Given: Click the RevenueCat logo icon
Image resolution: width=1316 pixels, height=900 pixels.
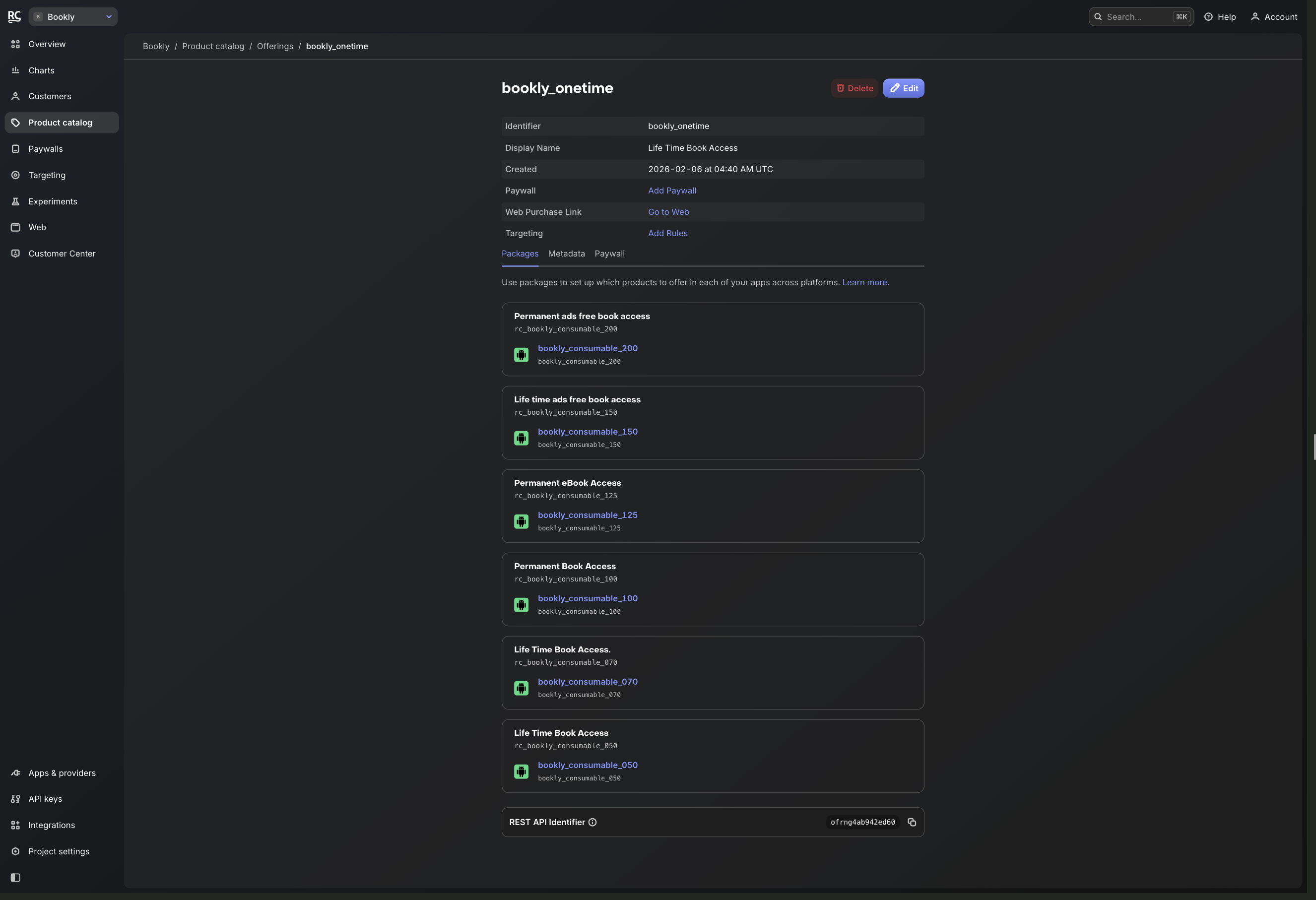Looking at the screenshot, I should point(14,16).
